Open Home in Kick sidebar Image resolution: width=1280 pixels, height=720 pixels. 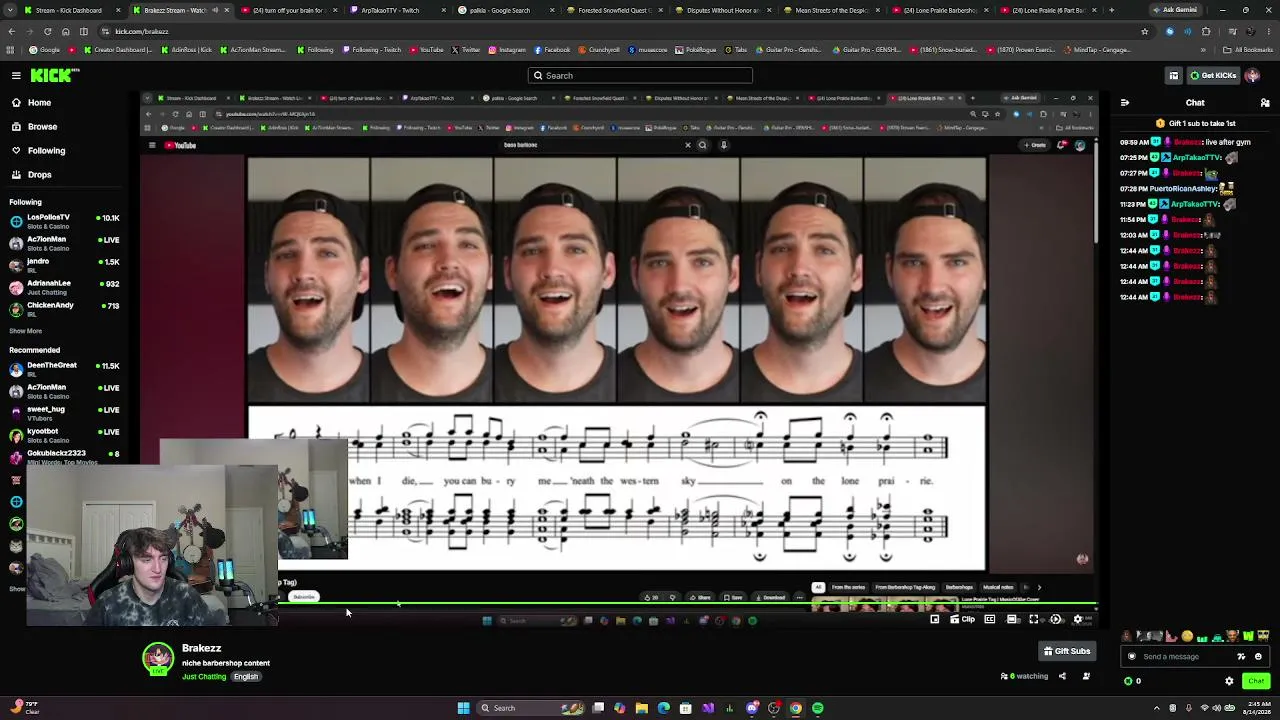point(39,103)
